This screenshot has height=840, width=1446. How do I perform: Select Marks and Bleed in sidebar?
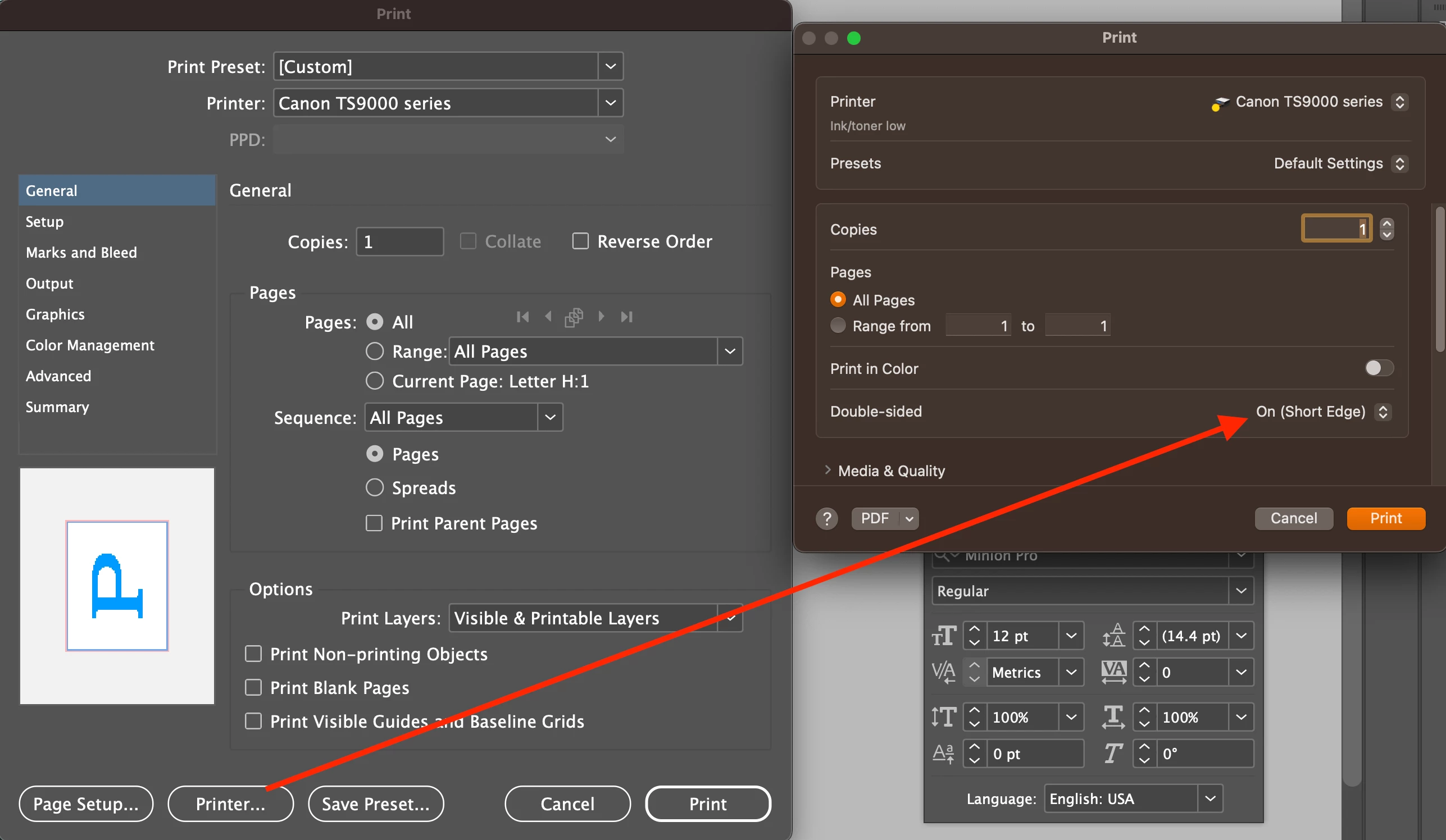[x=81, y=252]
